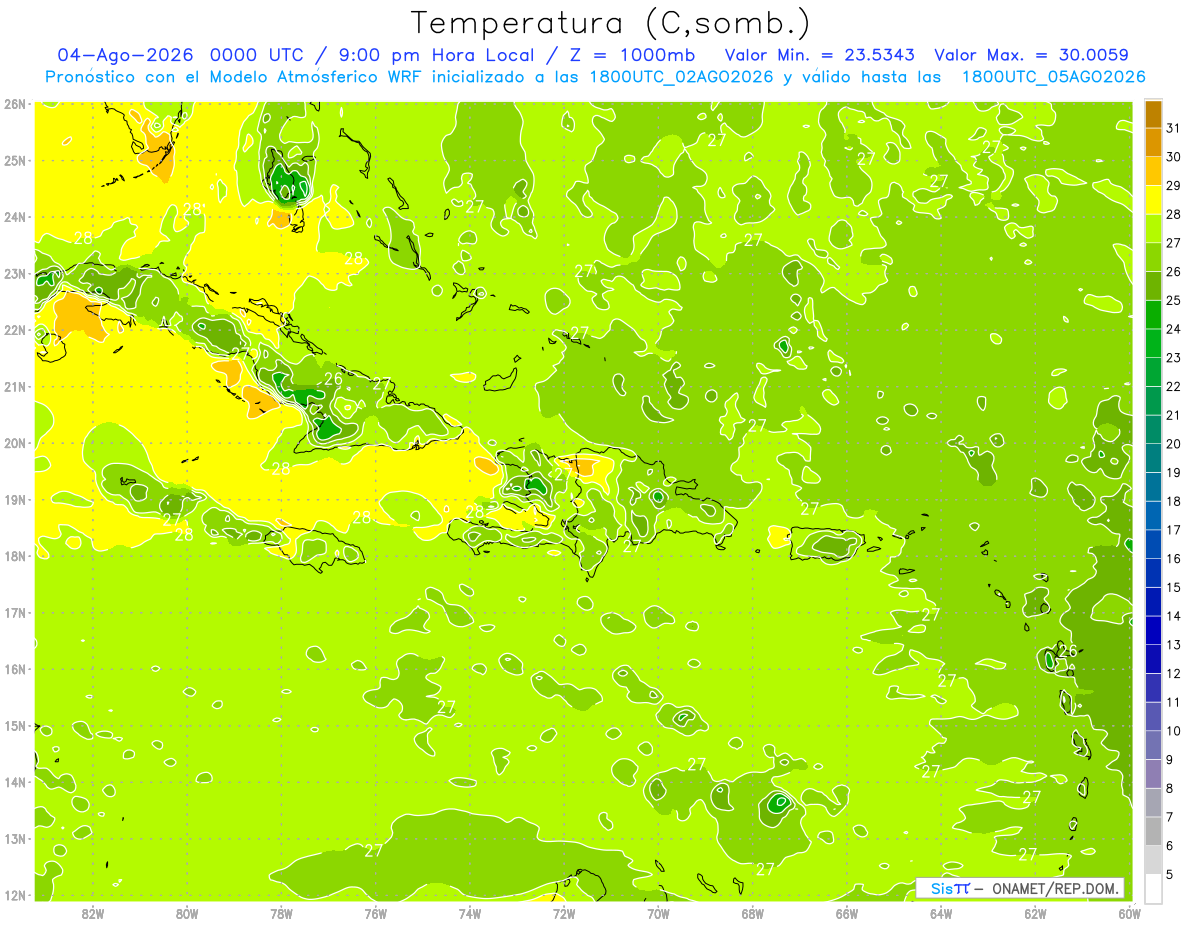This screenshot has width=1200, height=927.
Task: Click the longitude label "68W"
Action: click(753, 913)
